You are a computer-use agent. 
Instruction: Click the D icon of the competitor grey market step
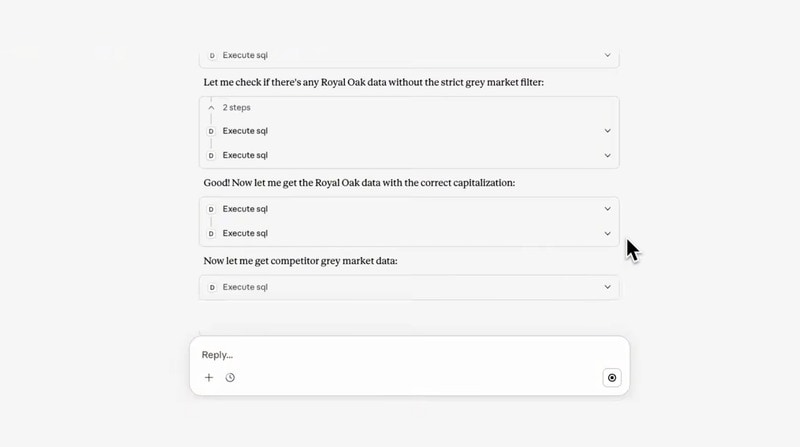coord(211,288)
